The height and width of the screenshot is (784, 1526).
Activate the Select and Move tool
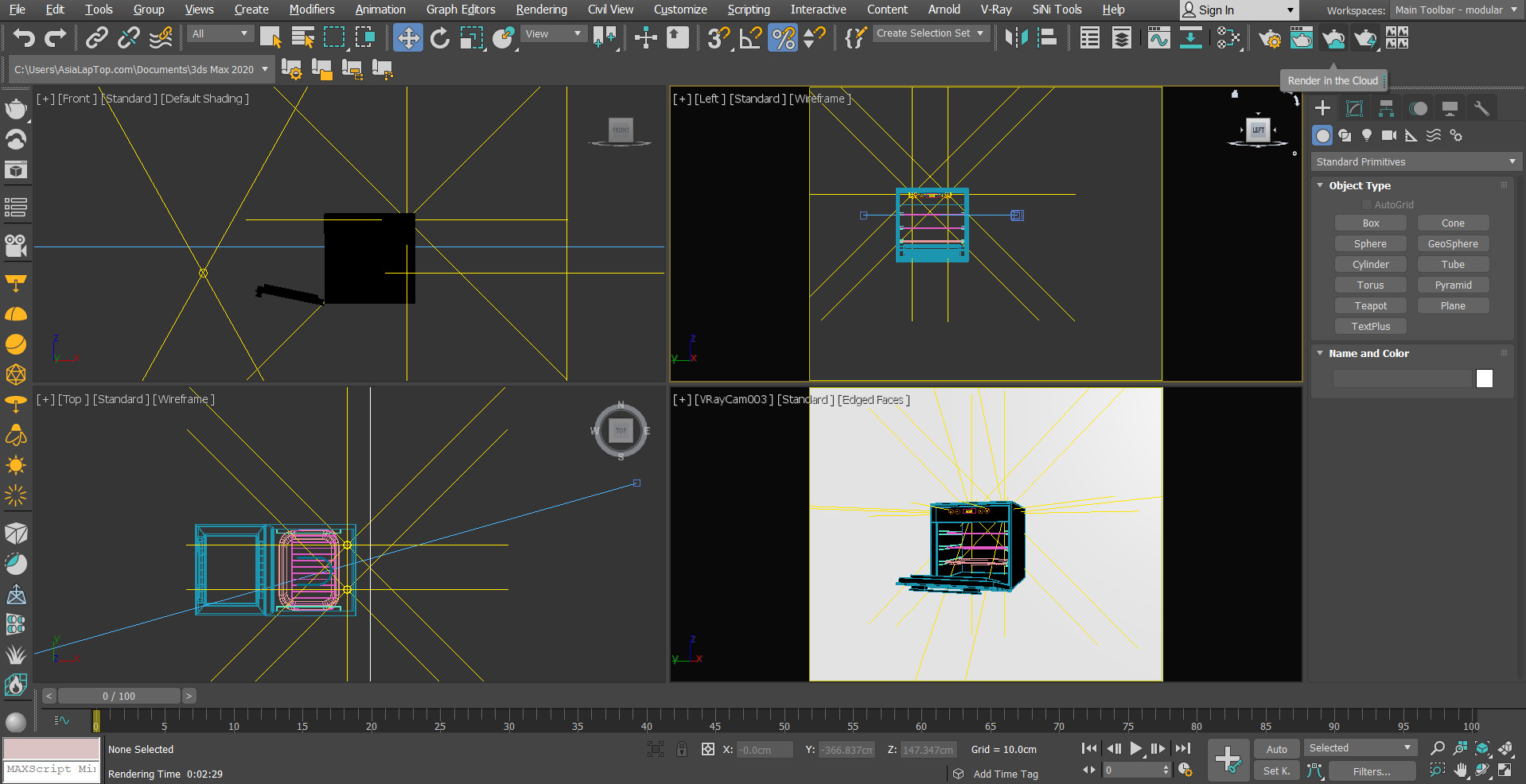pos(408,37)
